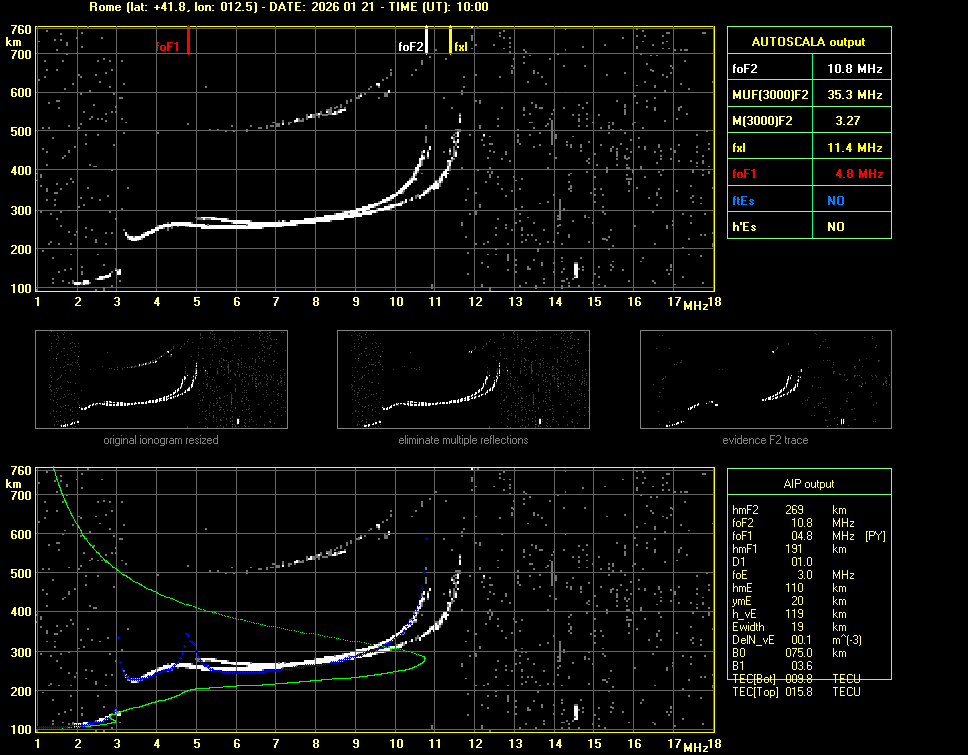Click the white foF2 marker on top ionogram

point(427,40)
